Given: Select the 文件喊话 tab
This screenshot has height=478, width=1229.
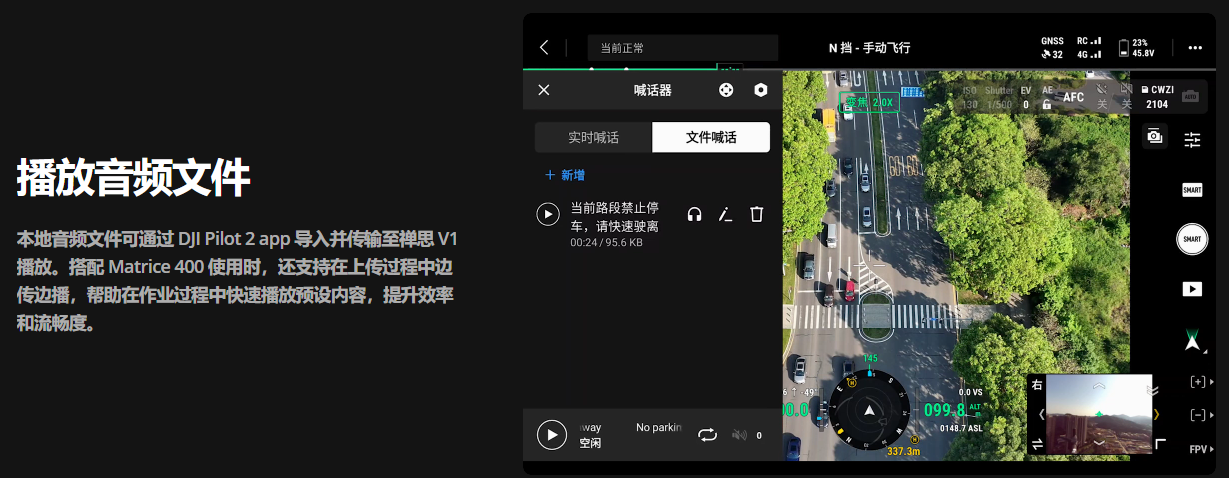Looking at the screenshot, I should coord(711,137).
